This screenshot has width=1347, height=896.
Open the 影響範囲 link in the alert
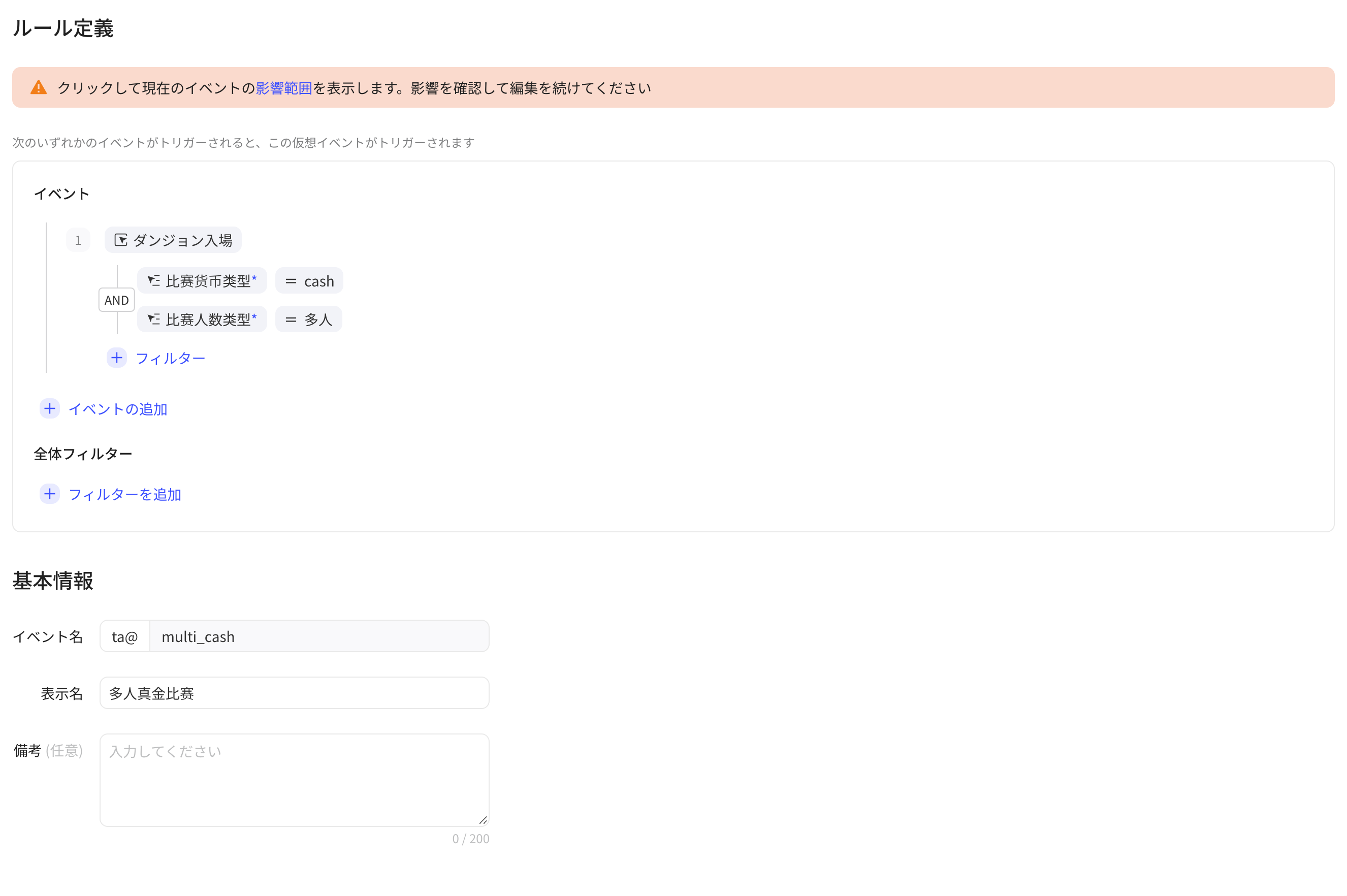point(284,88)
